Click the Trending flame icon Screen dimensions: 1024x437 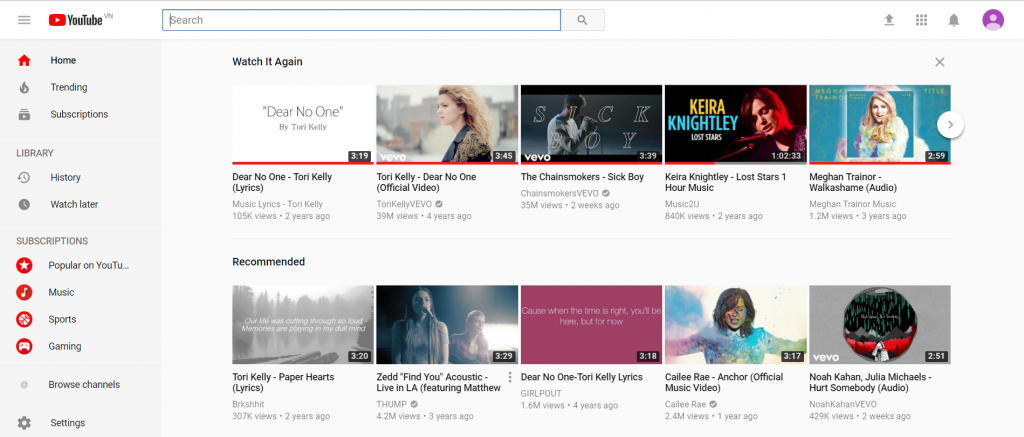pyautogui.click(x=24, y=88)
